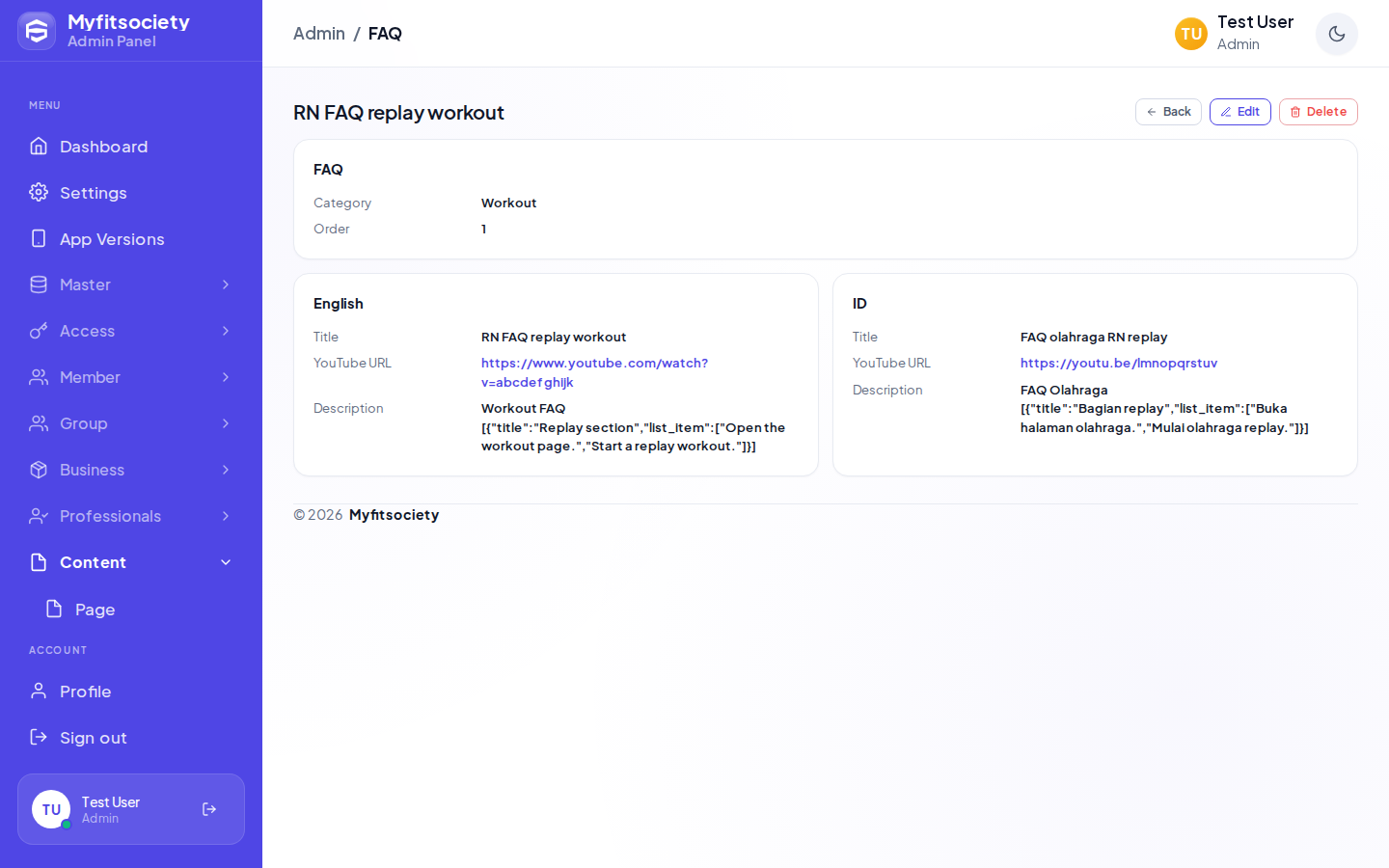This screenshot has height=868, width=1389.
Task: Click the Dashboard home icon
Action: [39, 146]
